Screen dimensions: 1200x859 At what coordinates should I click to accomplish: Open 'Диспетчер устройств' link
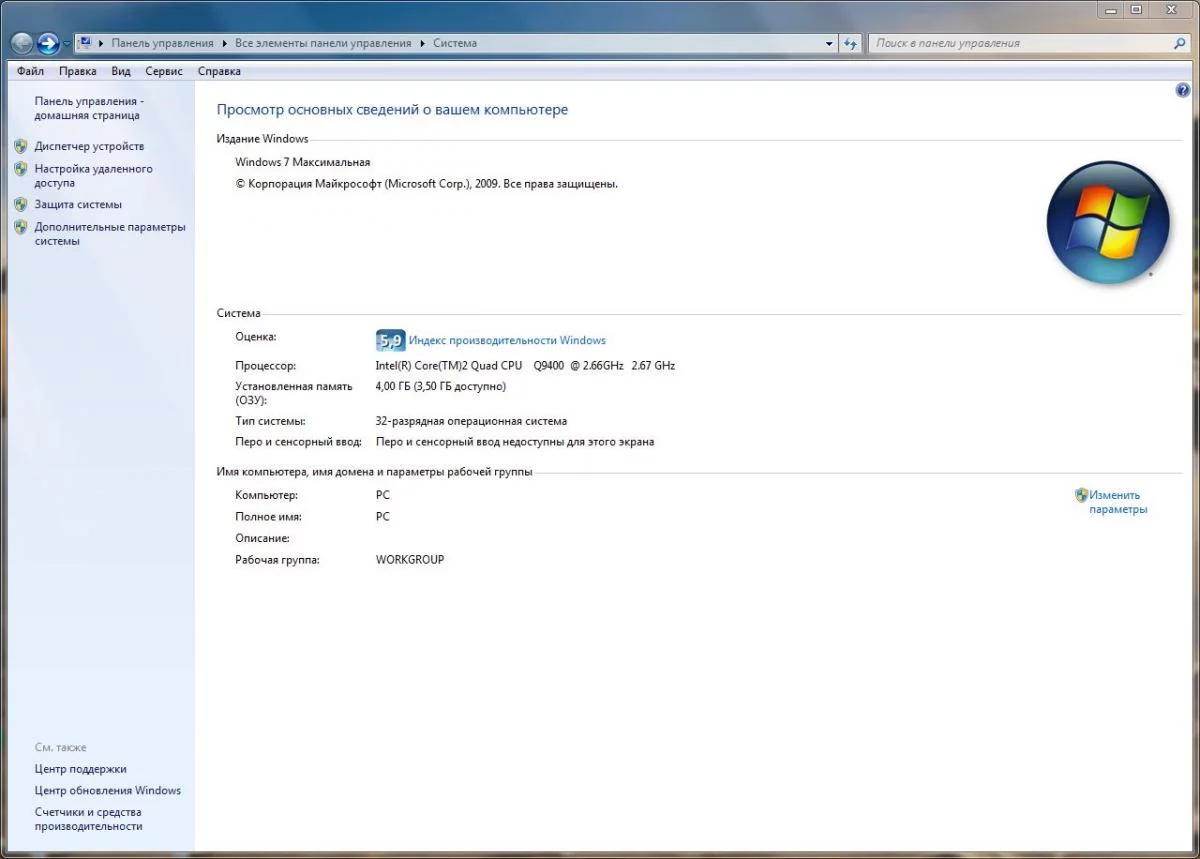click(x=89, y=146)
